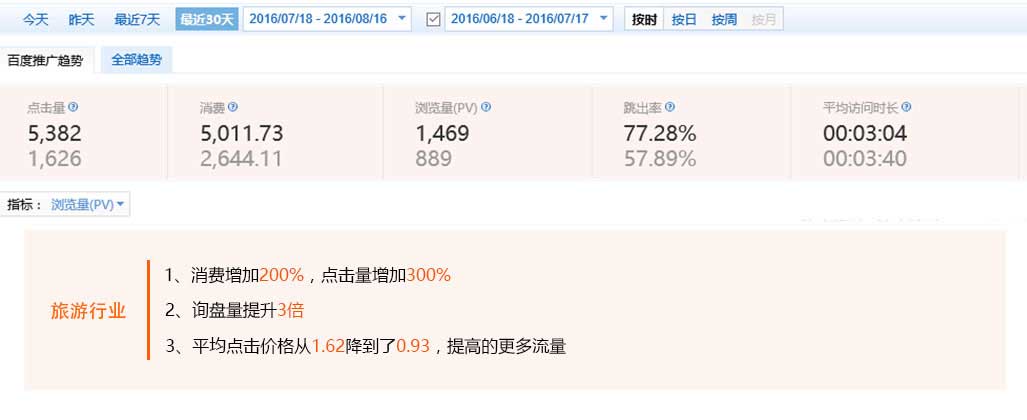Viewport: 1027px width, 420px height.
Task: Expand the 指标 浏览量(PV) metric dropdown
Action: point(88,204)
